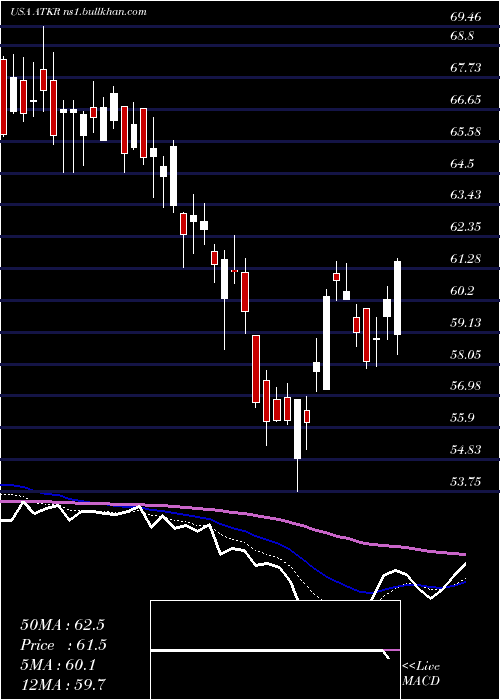This screenshot has width=500, height=700.
Task: Click the 61.28 price axis label
Action: [x=466, y=258]
